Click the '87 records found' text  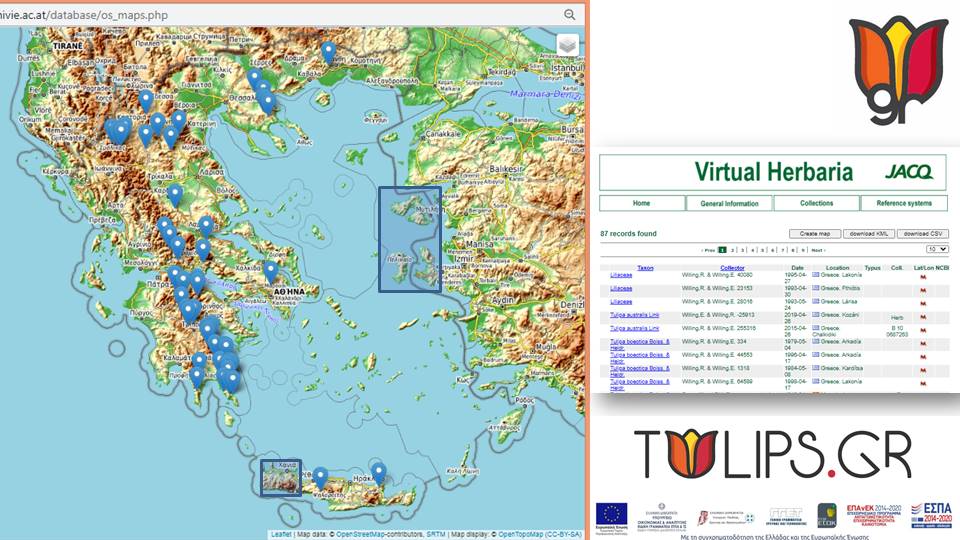coord(628,233)
